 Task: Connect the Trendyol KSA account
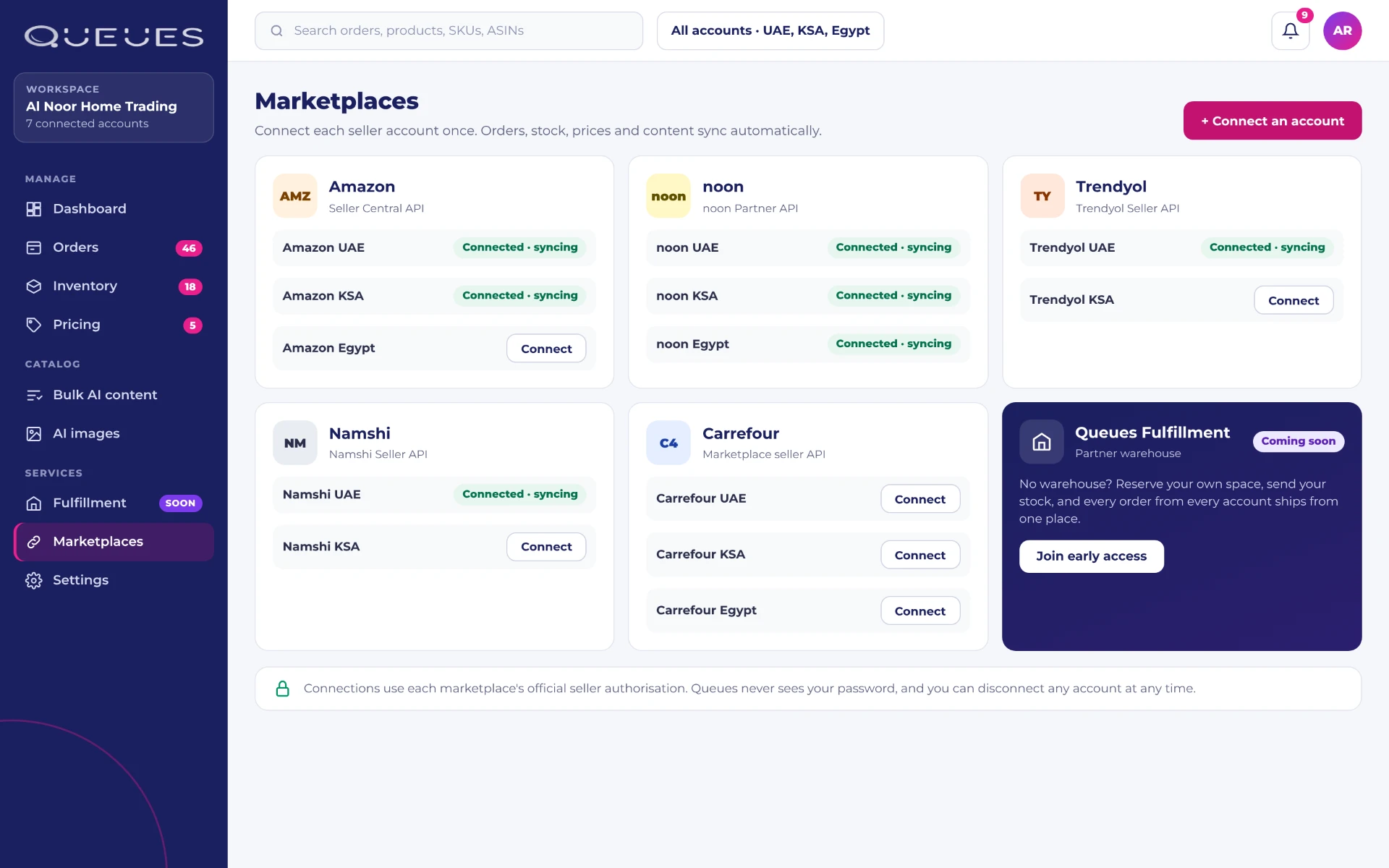tap(1293, 300)
